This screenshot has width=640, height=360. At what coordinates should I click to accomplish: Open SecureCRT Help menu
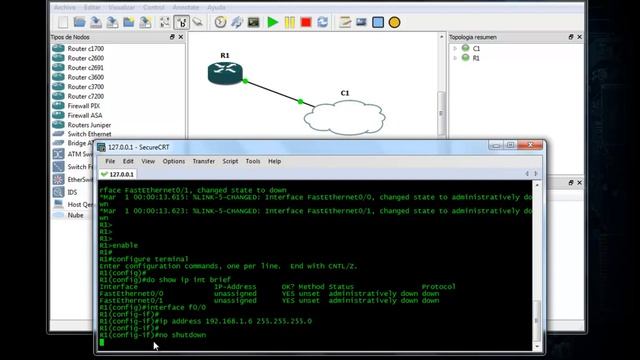pos(274,161)
